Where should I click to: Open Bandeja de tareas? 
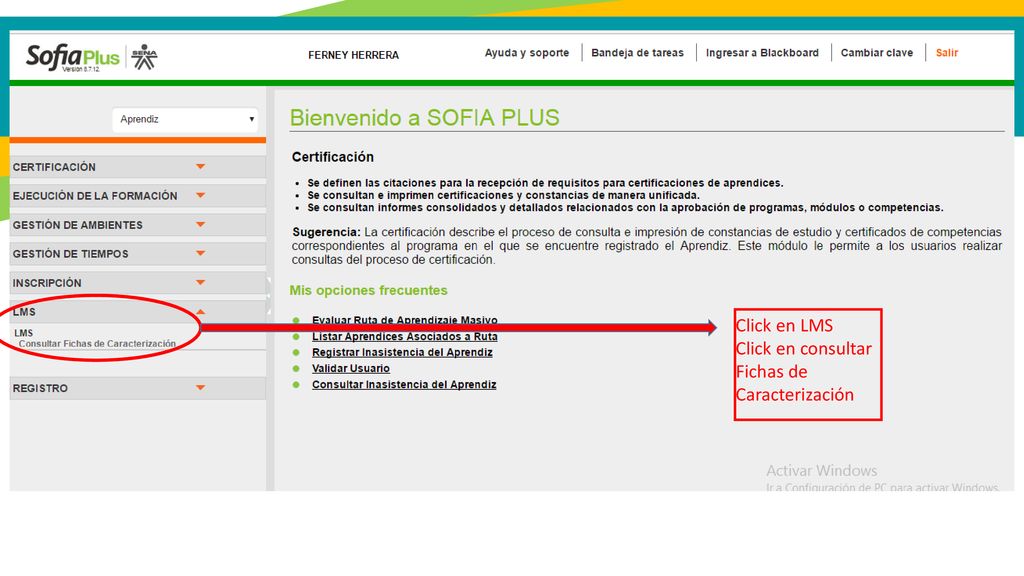tap(637, 53)
